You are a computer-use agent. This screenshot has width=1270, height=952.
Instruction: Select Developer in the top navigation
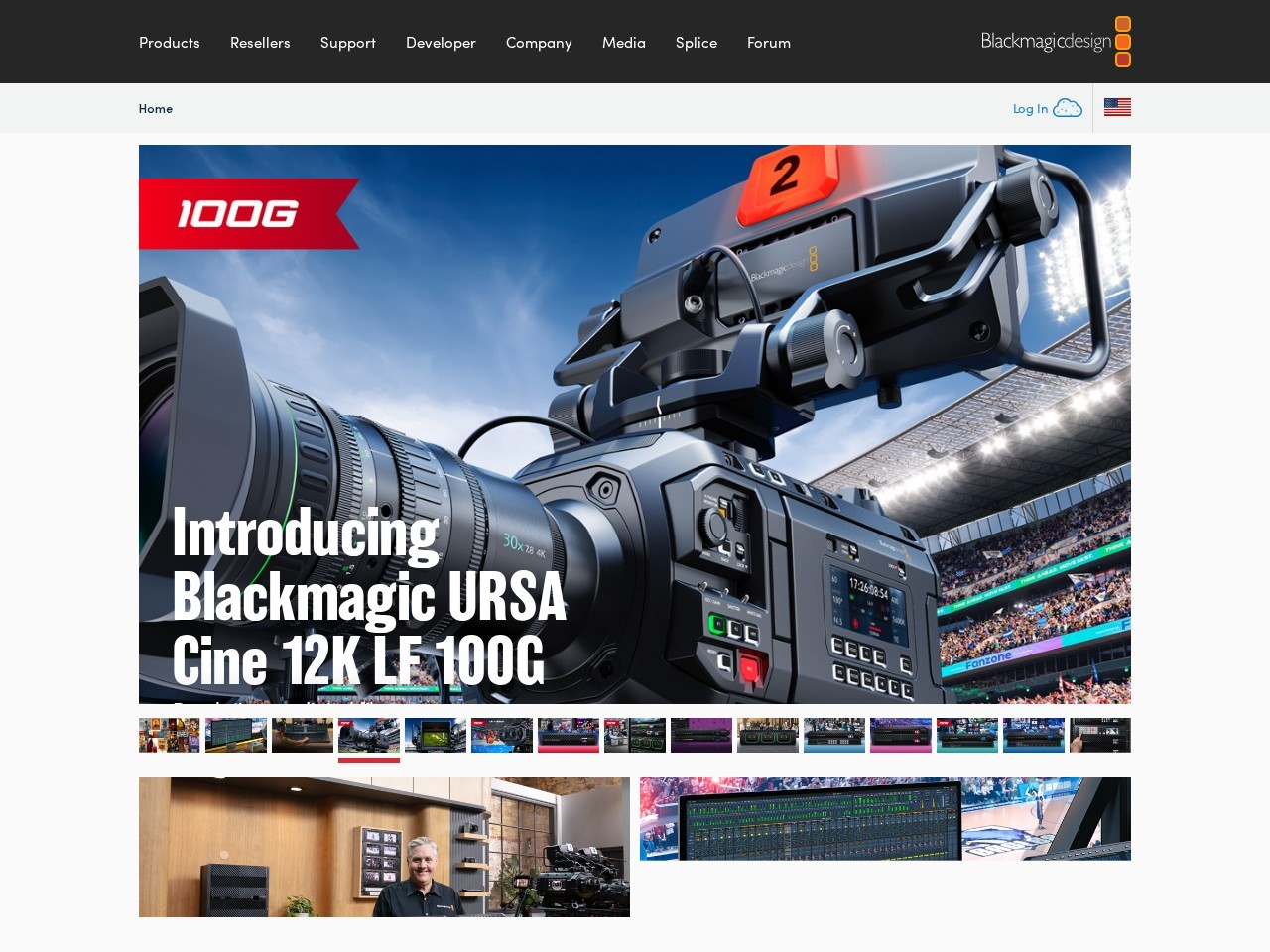point(441,43)
